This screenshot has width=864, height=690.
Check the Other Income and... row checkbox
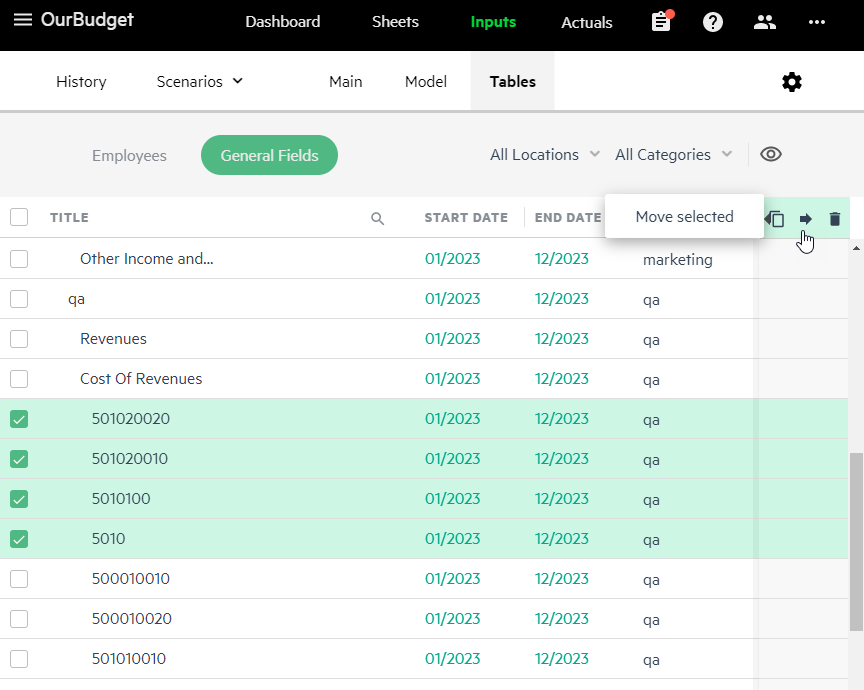point(19,258)
